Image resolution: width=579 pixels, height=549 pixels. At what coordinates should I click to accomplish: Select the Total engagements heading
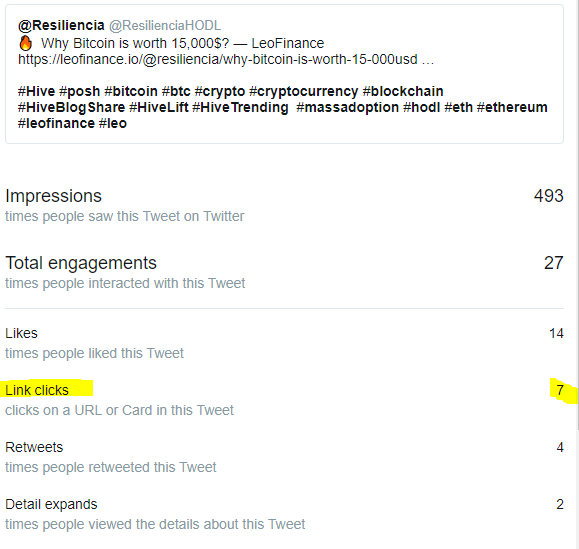coord(81,263)
